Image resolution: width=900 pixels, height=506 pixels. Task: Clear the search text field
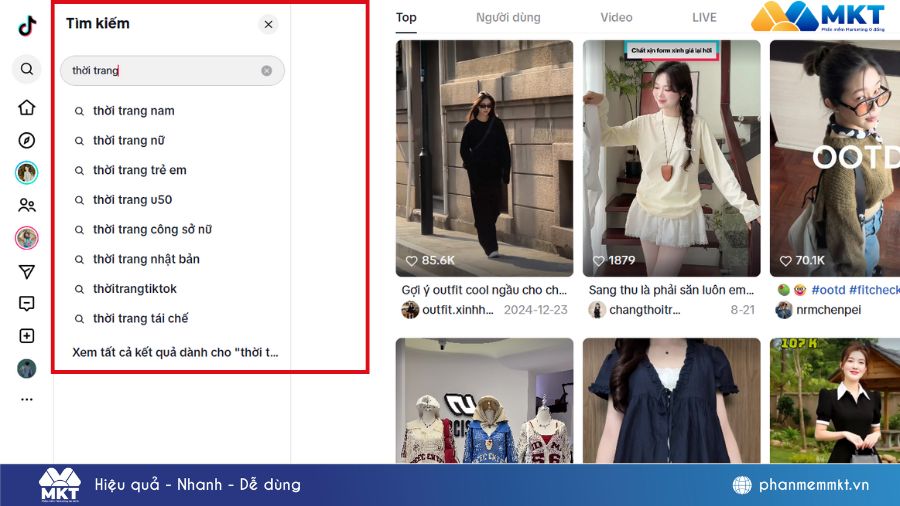pos(267,71)
